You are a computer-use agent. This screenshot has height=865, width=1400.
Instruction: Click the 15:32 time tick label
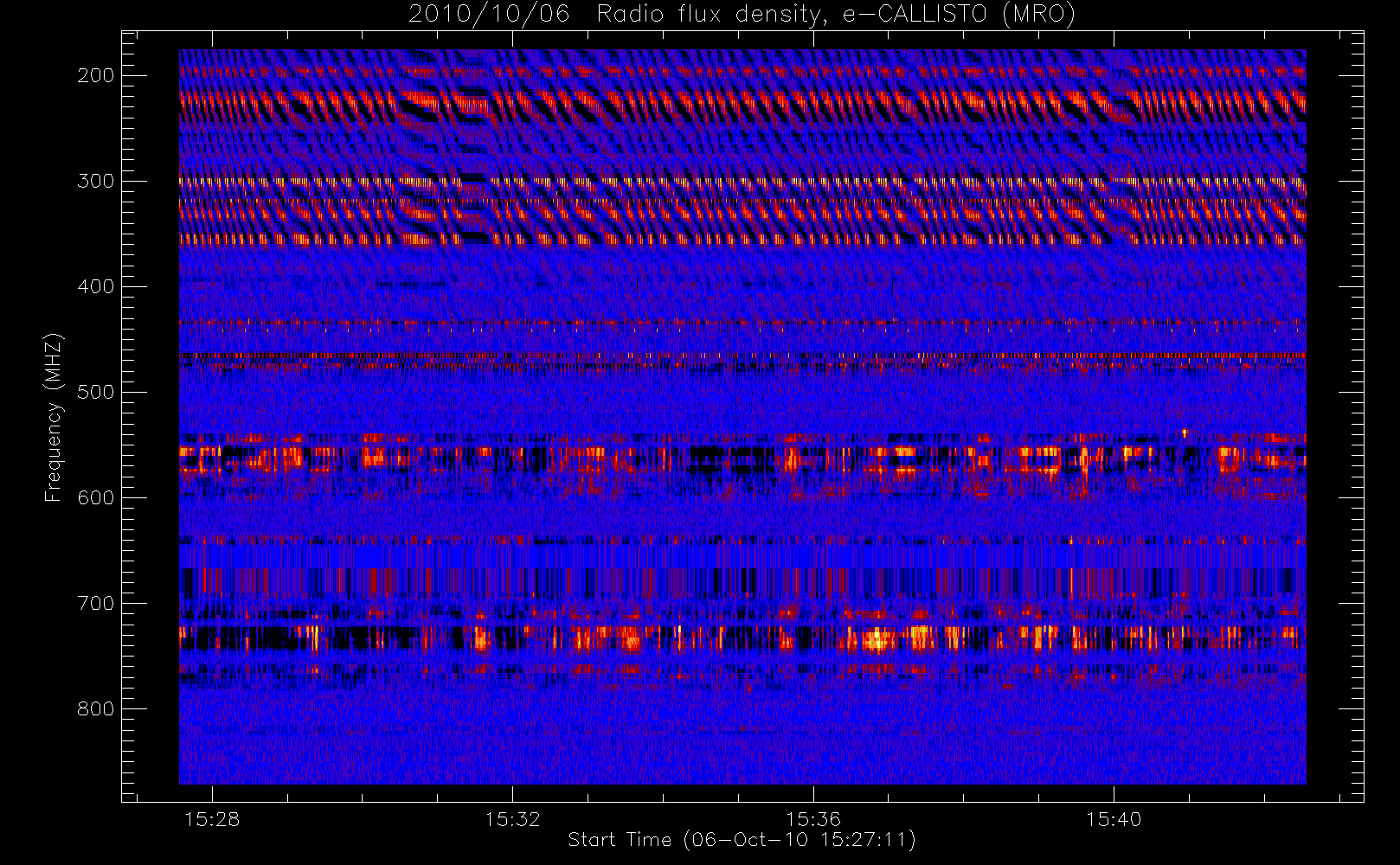[x=512, y=819]
